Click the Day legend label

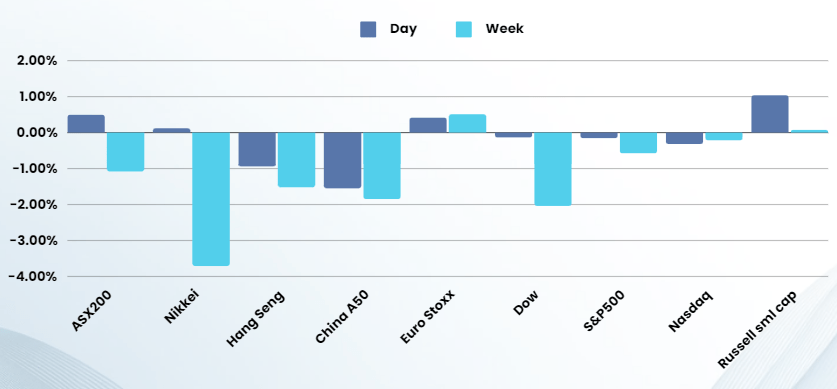click(x=403, y=29)
